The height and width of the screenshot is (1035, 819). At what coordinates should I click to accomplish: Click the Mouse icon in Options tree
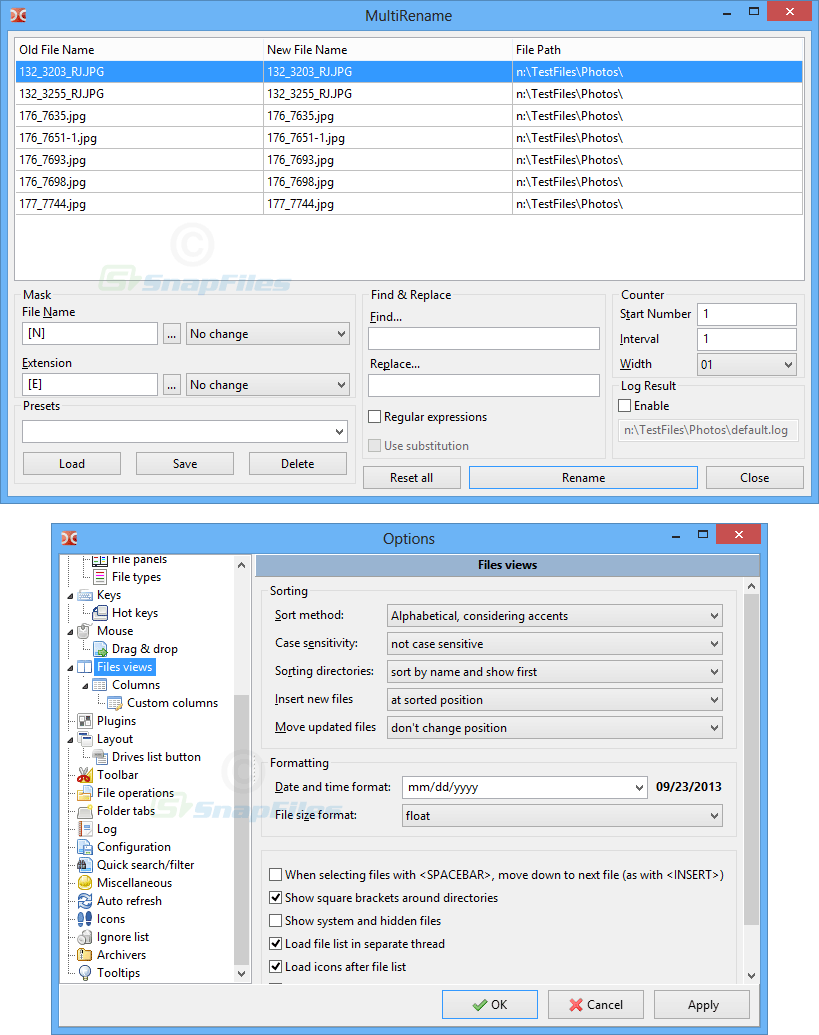click(84, 631)
